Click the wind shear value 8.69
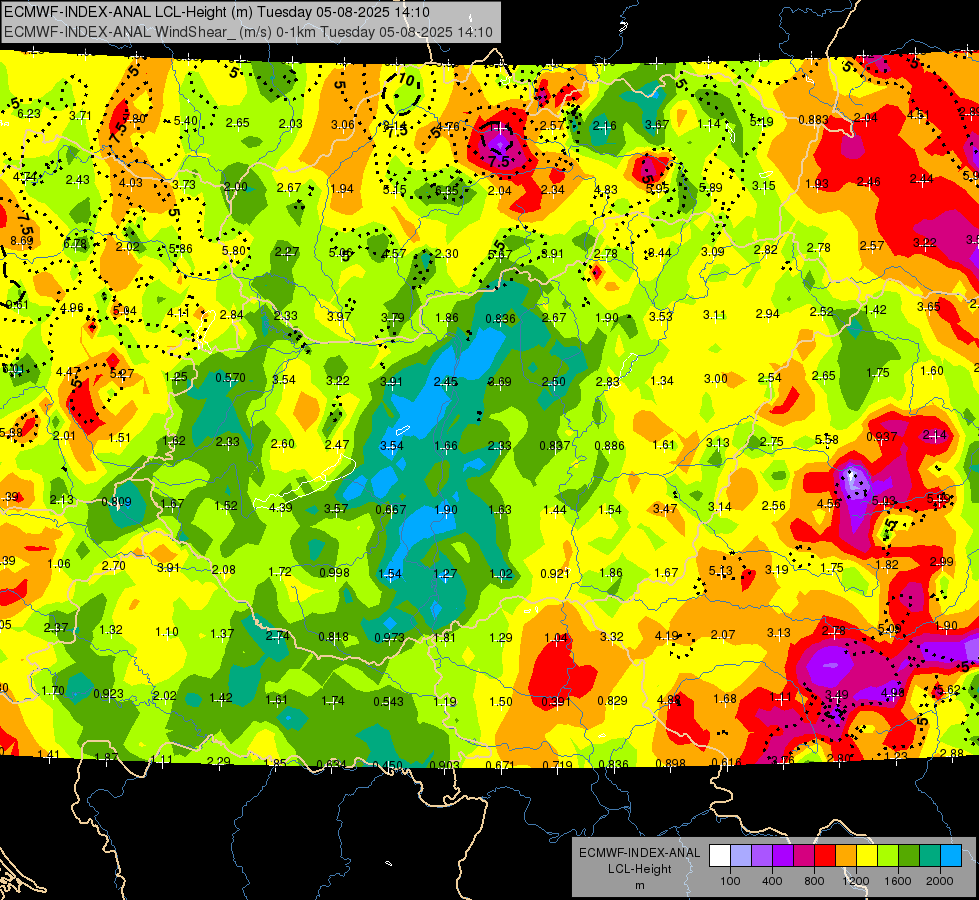The image size is (979, 900). [22, 240]
